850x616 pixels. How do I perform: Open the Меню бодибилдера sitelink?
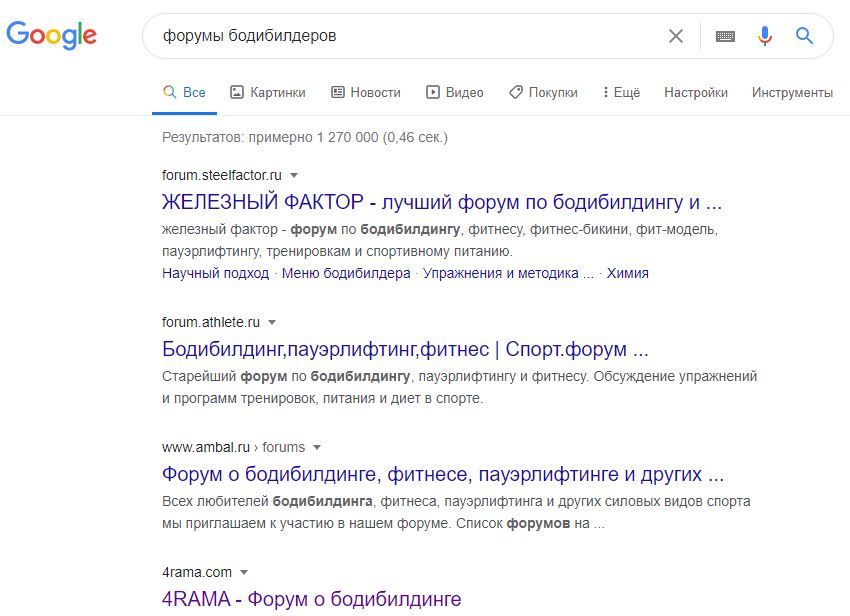346,273
